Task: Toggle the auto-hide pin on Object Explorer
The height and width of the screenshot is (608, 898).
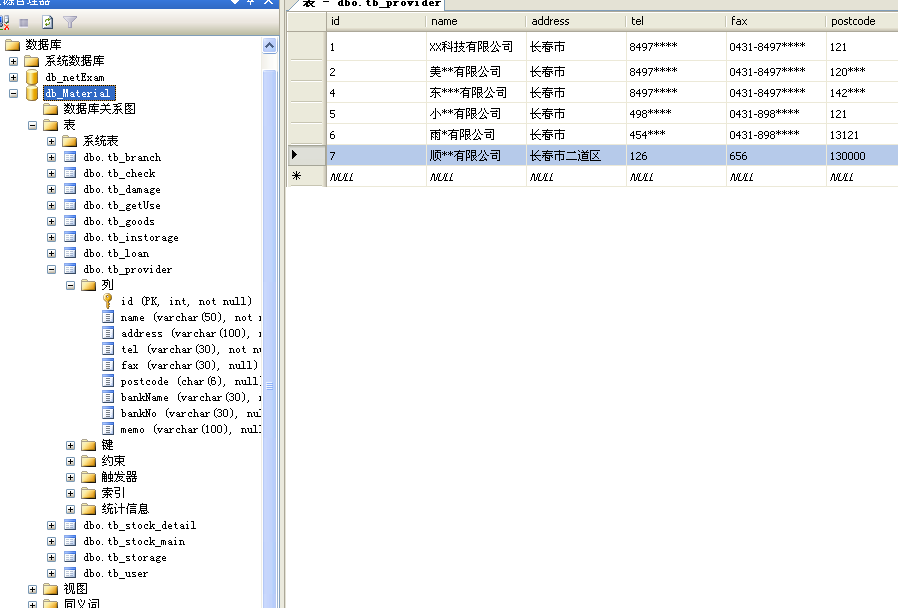Action: (249, 4)
